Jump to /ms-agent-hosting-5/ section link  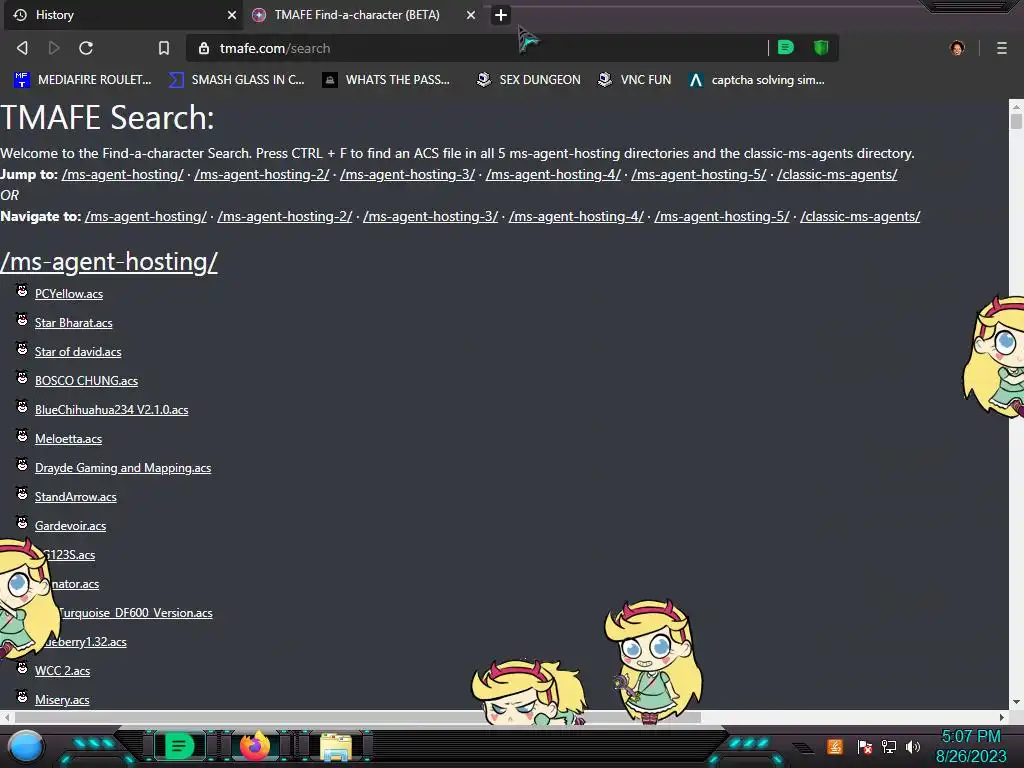click(699, 174)
